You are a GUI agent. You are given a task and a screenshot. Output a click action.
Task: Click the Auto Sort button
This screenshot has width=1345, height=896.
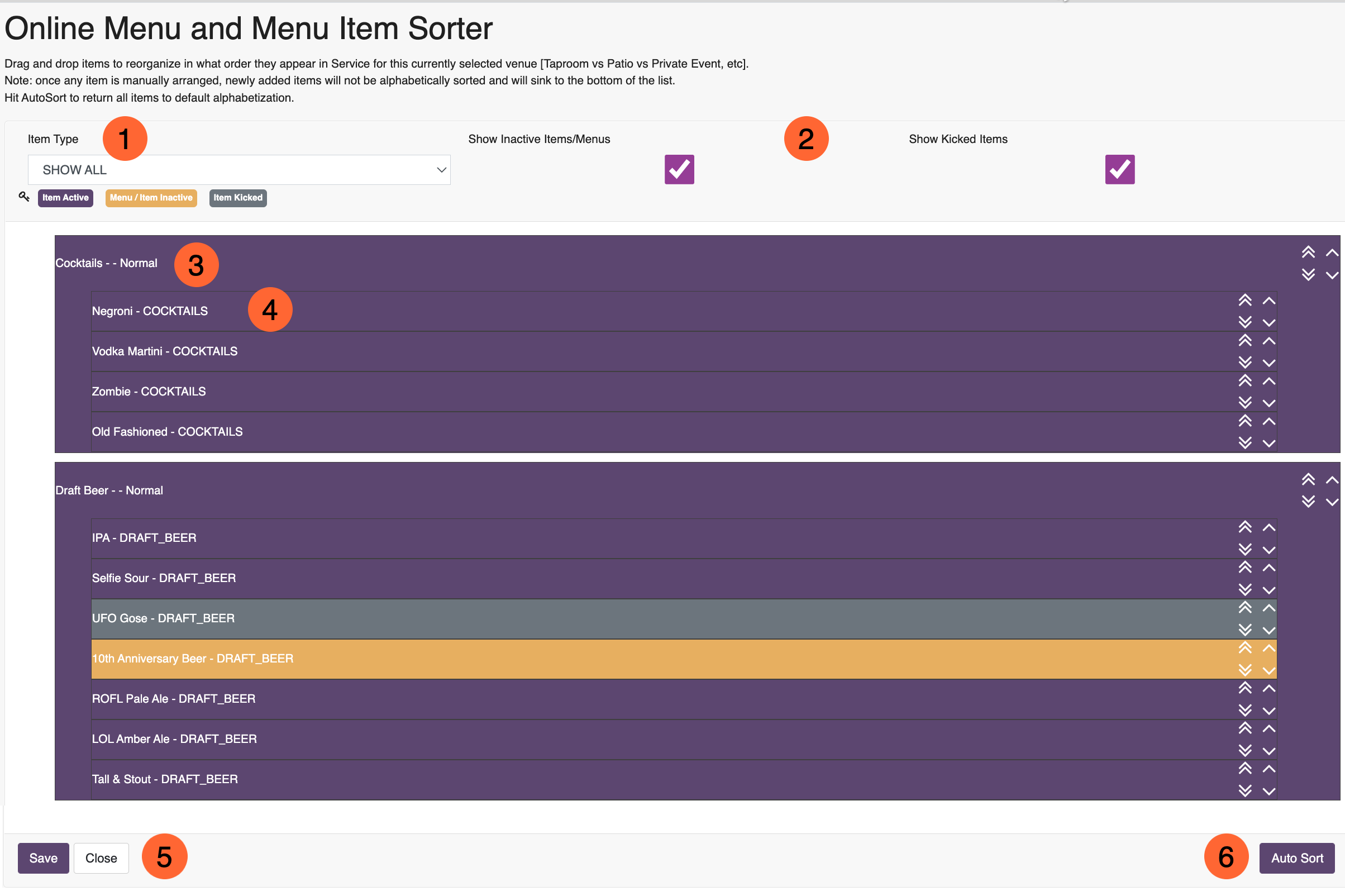coord(1296,857)
